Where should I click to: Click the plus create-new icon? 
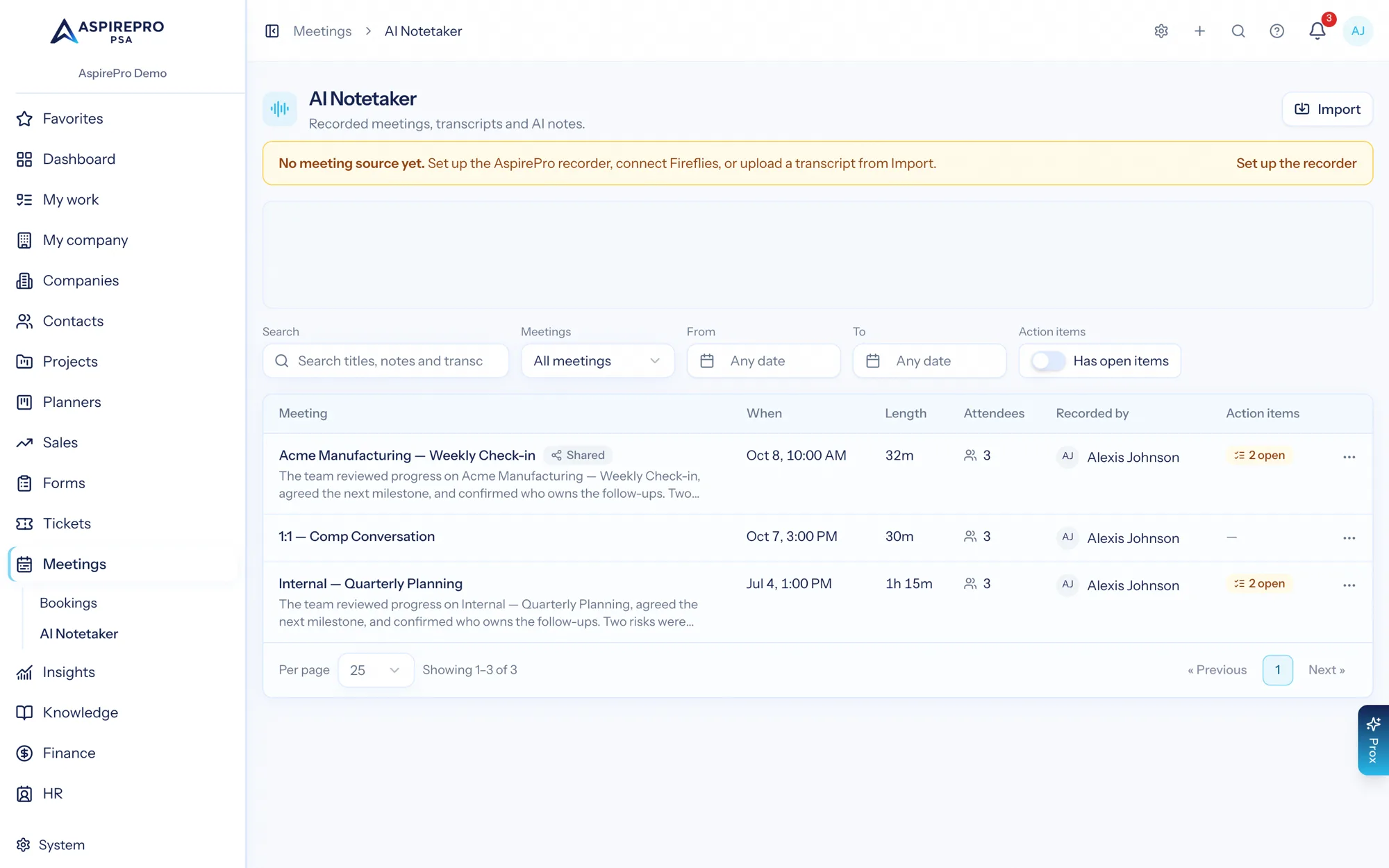point(1199,31)
